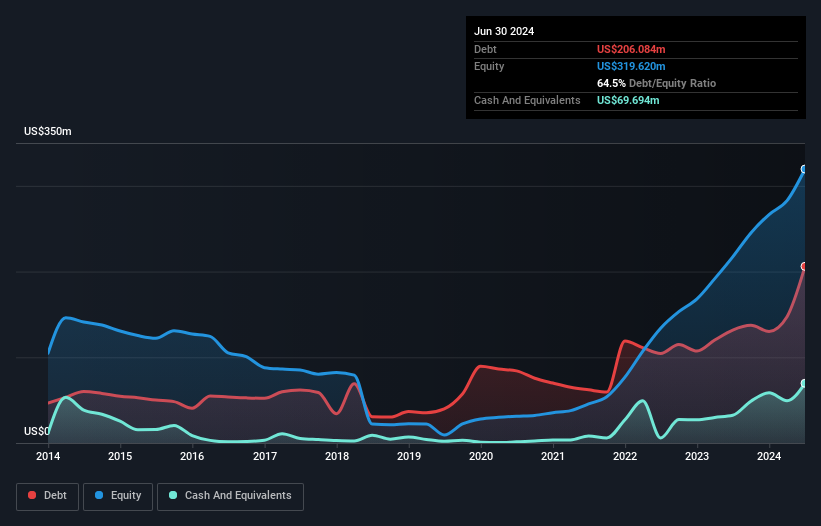Click the 2021 x-axis label
The height and width of the screenshot is (526, 821).
coord(553,456)
